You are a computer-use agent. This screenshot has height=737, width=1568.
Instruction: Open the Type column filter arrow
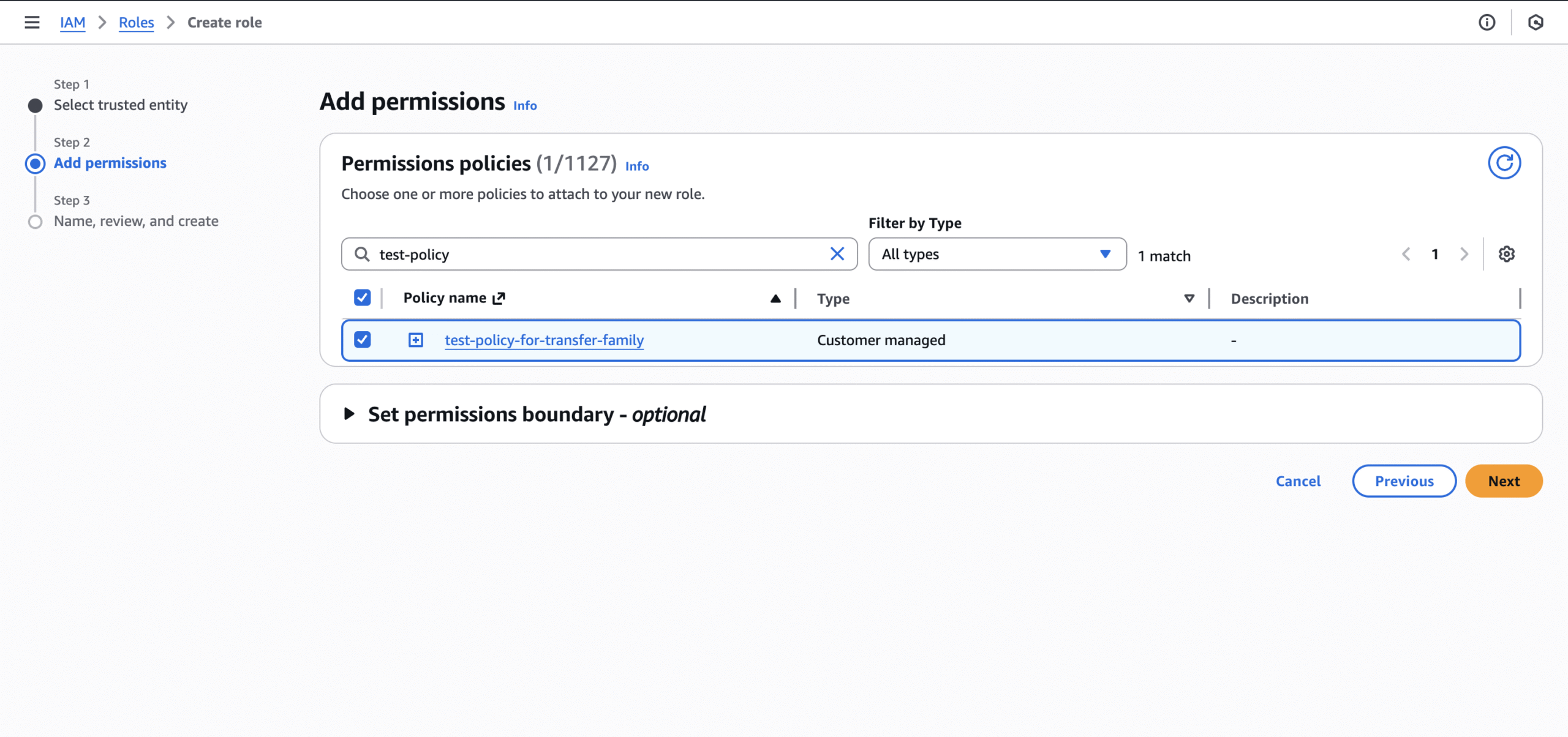pos(1189,299)
